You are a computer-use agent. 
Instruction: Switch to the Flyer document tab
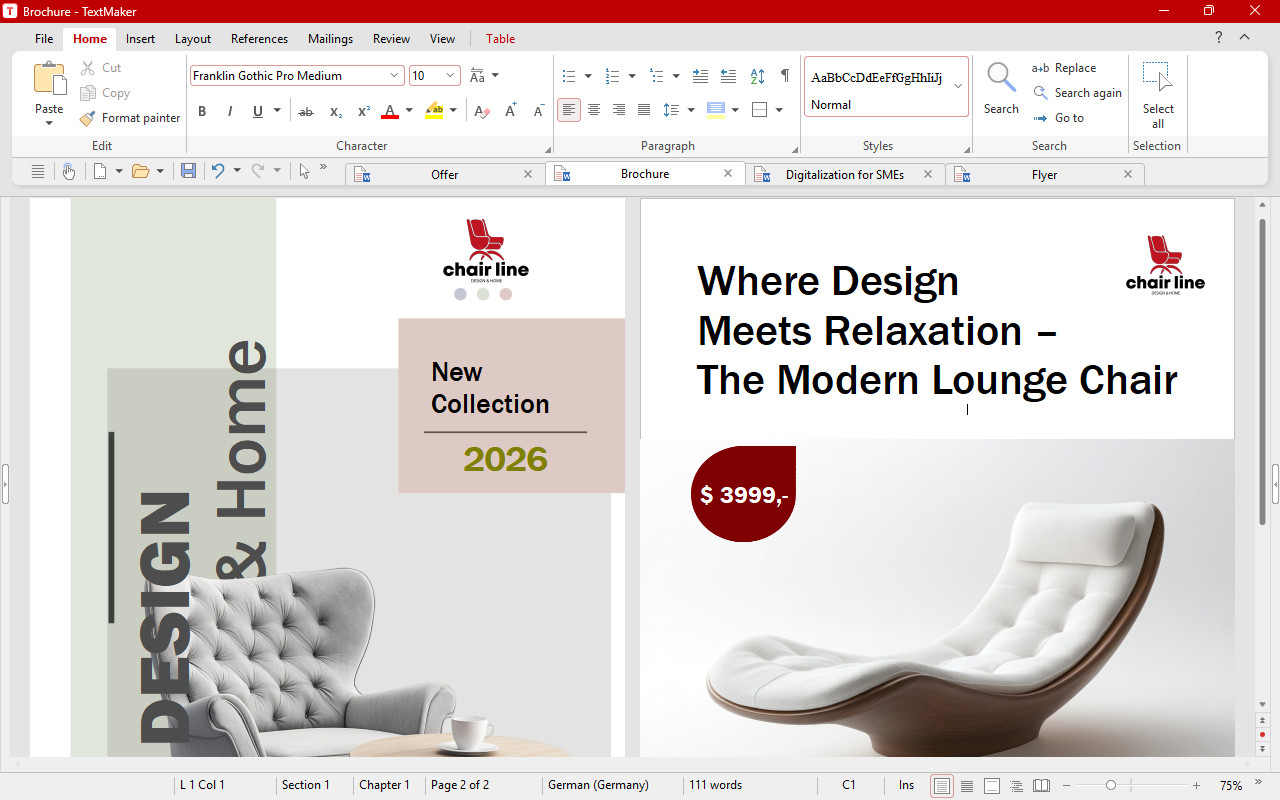coord(1045,175)
